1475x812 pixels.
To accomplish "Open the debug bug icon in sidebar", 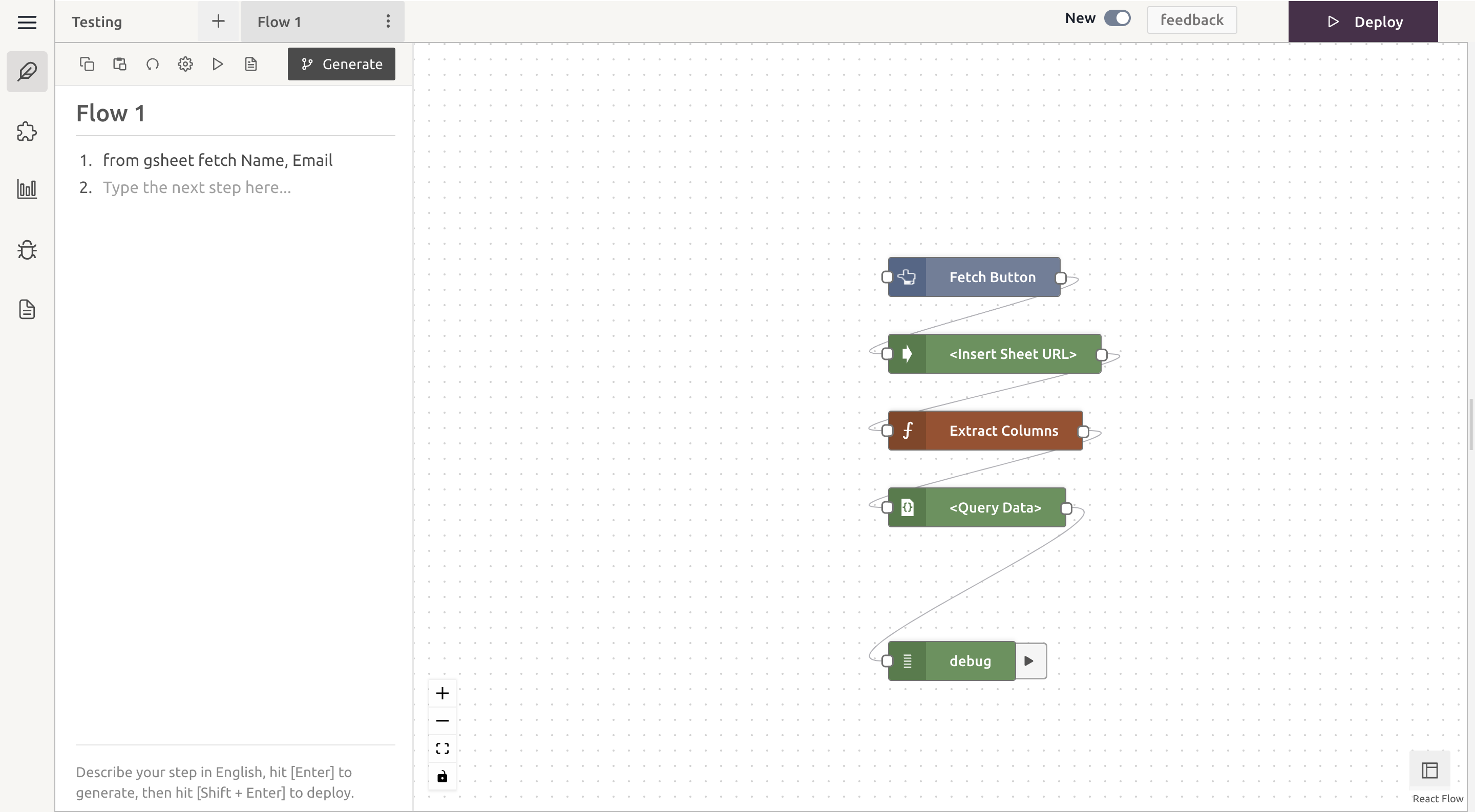I will coord(27,250).
